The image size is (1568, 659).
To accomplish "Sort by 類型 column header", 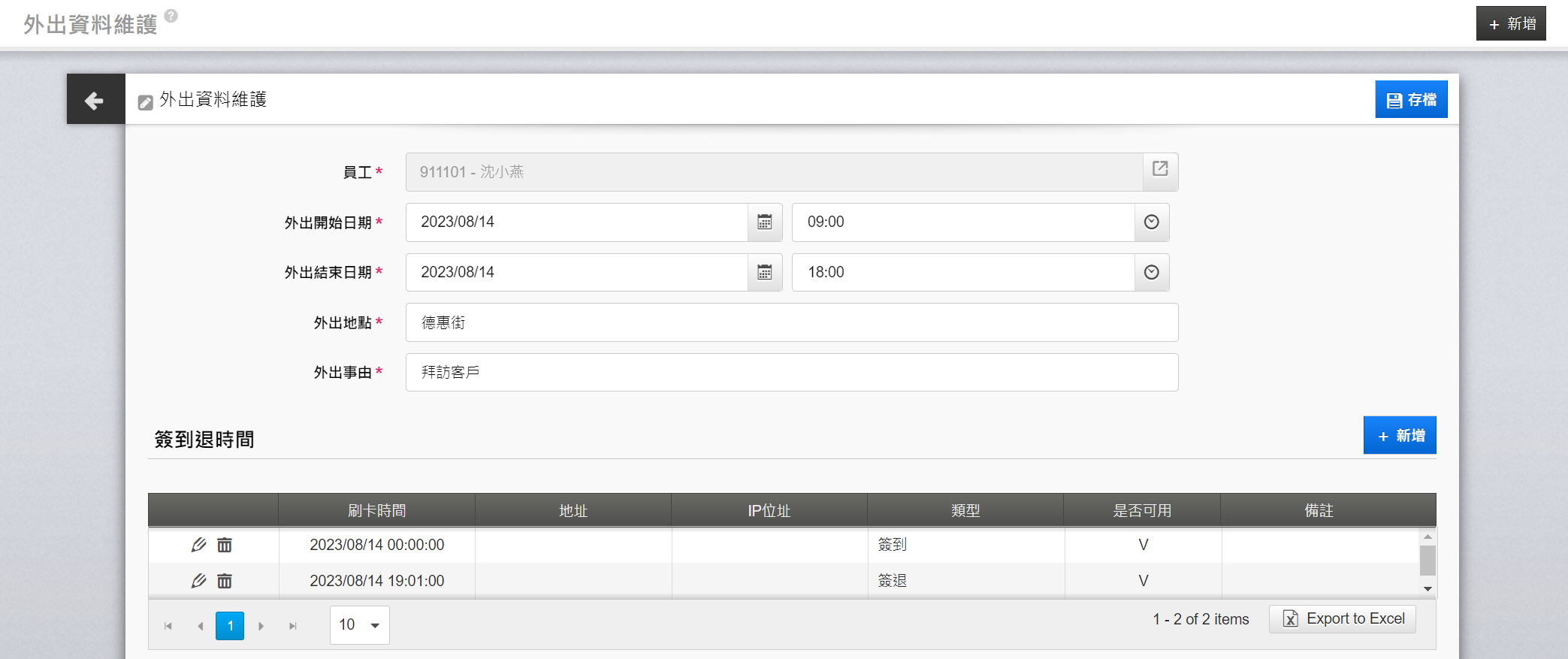I will (x=965, y=511).
